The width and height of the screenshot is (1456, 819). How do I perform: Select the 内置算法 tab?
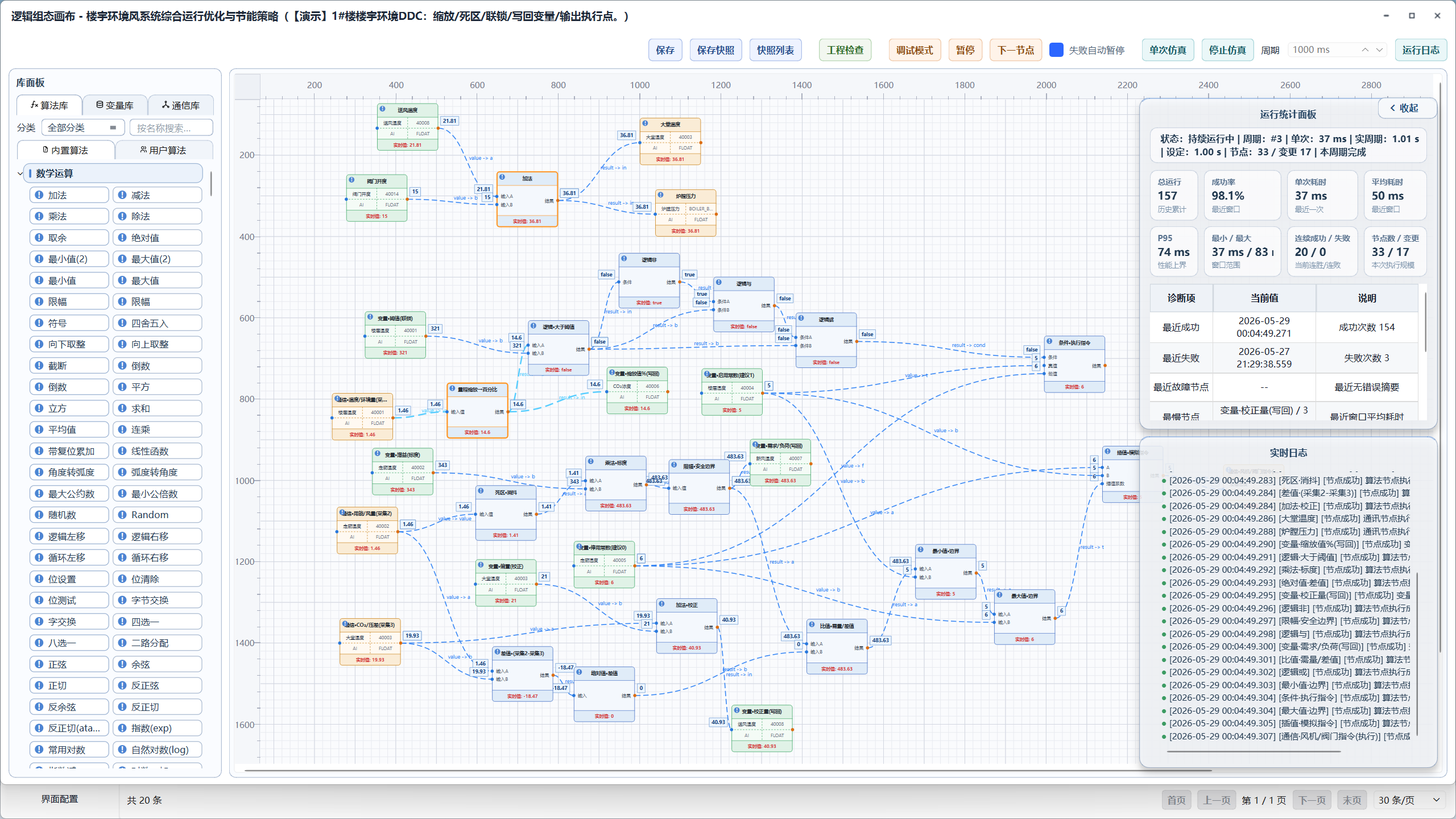(66, 150)
